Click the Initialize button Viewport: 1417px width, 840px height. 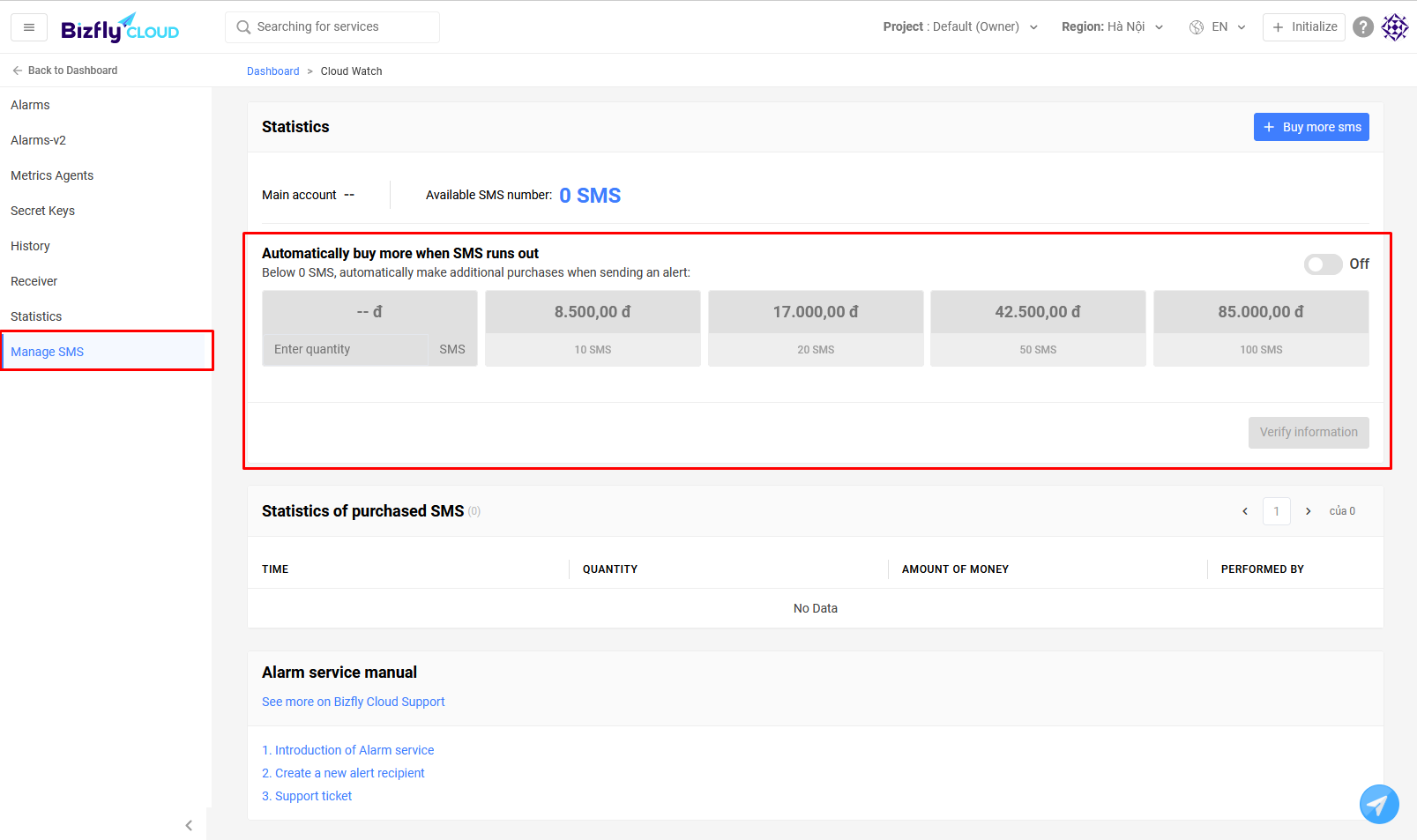1304,27
